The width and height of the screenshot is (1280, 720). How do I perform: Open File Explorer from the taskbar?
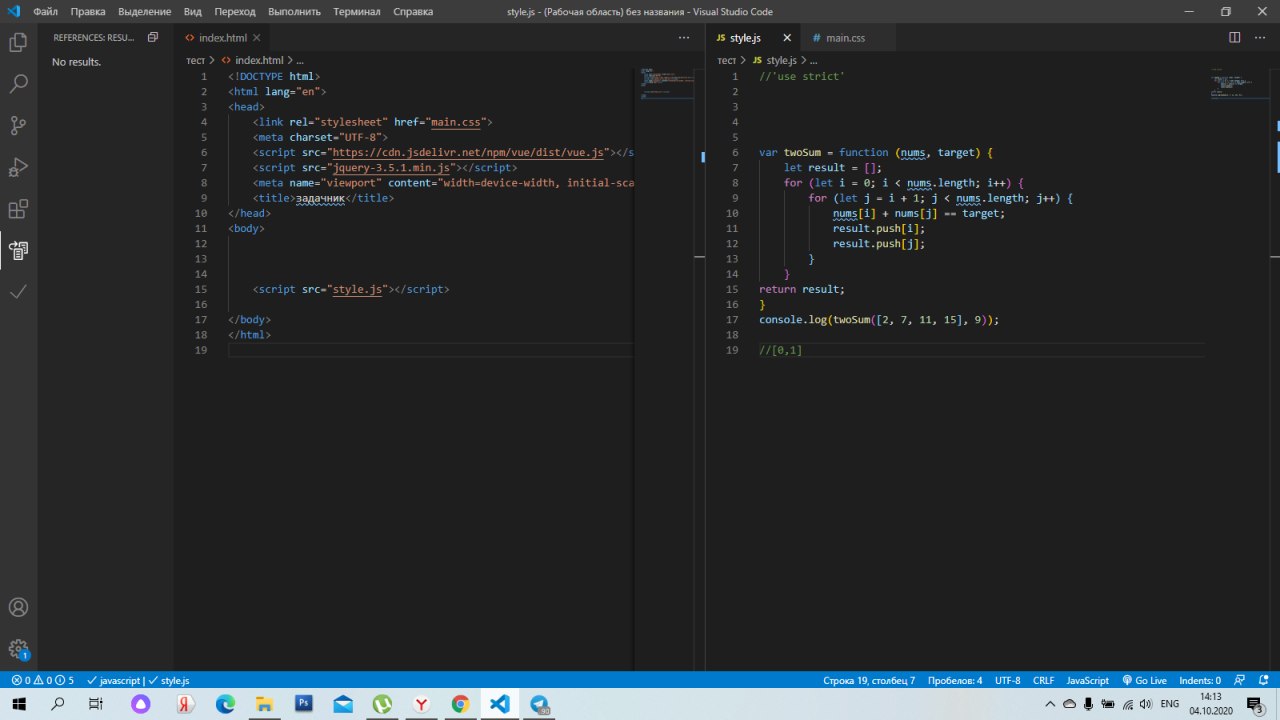(x=264, y=704)
